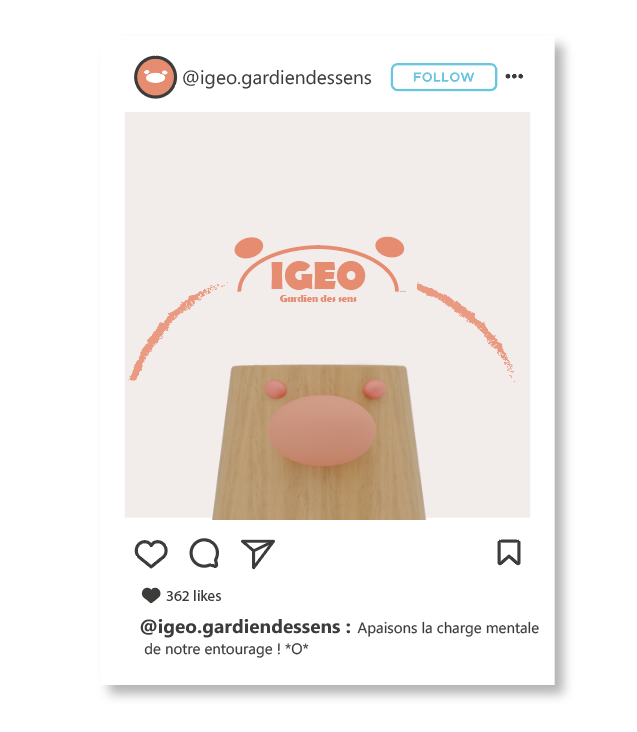Click the small filled heart beside likes
The width and height of the screenshot is (637, 732).
pos(151,596)
